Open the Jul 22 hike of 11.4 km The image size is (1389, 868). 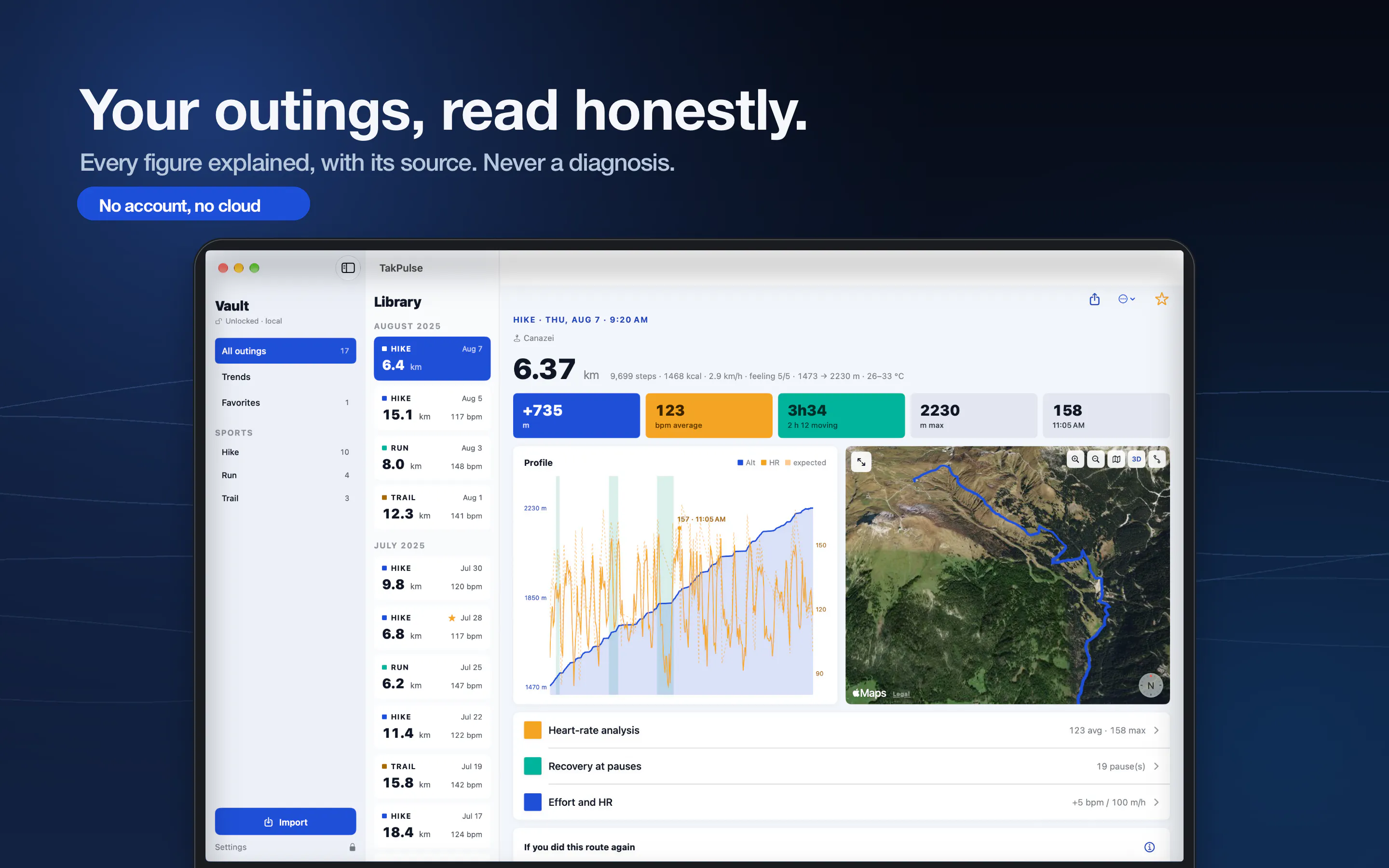click(x=432, y=726)
